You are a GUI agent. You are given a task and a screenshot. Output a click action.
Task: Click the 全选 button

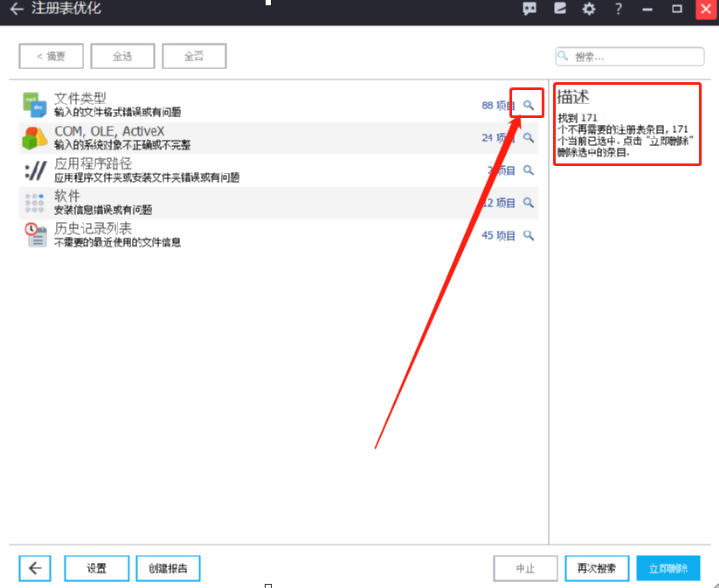click(122, 56)
